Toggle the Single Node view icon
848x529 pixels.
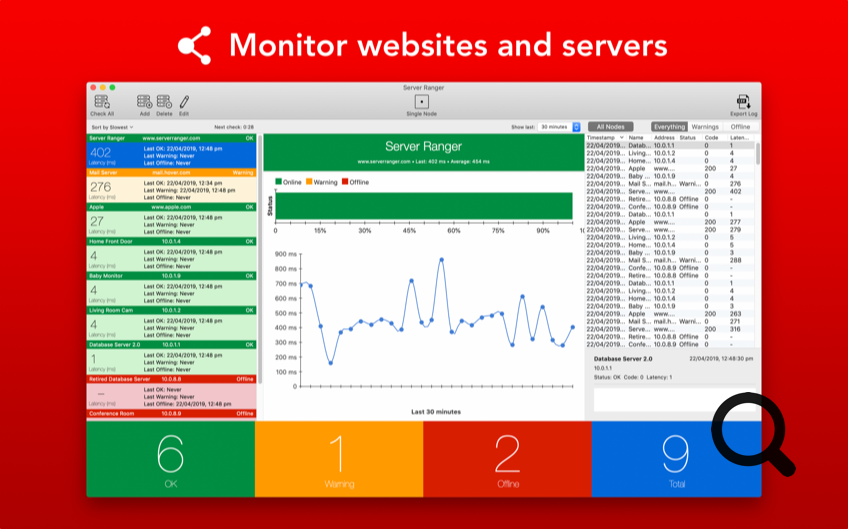421,101
